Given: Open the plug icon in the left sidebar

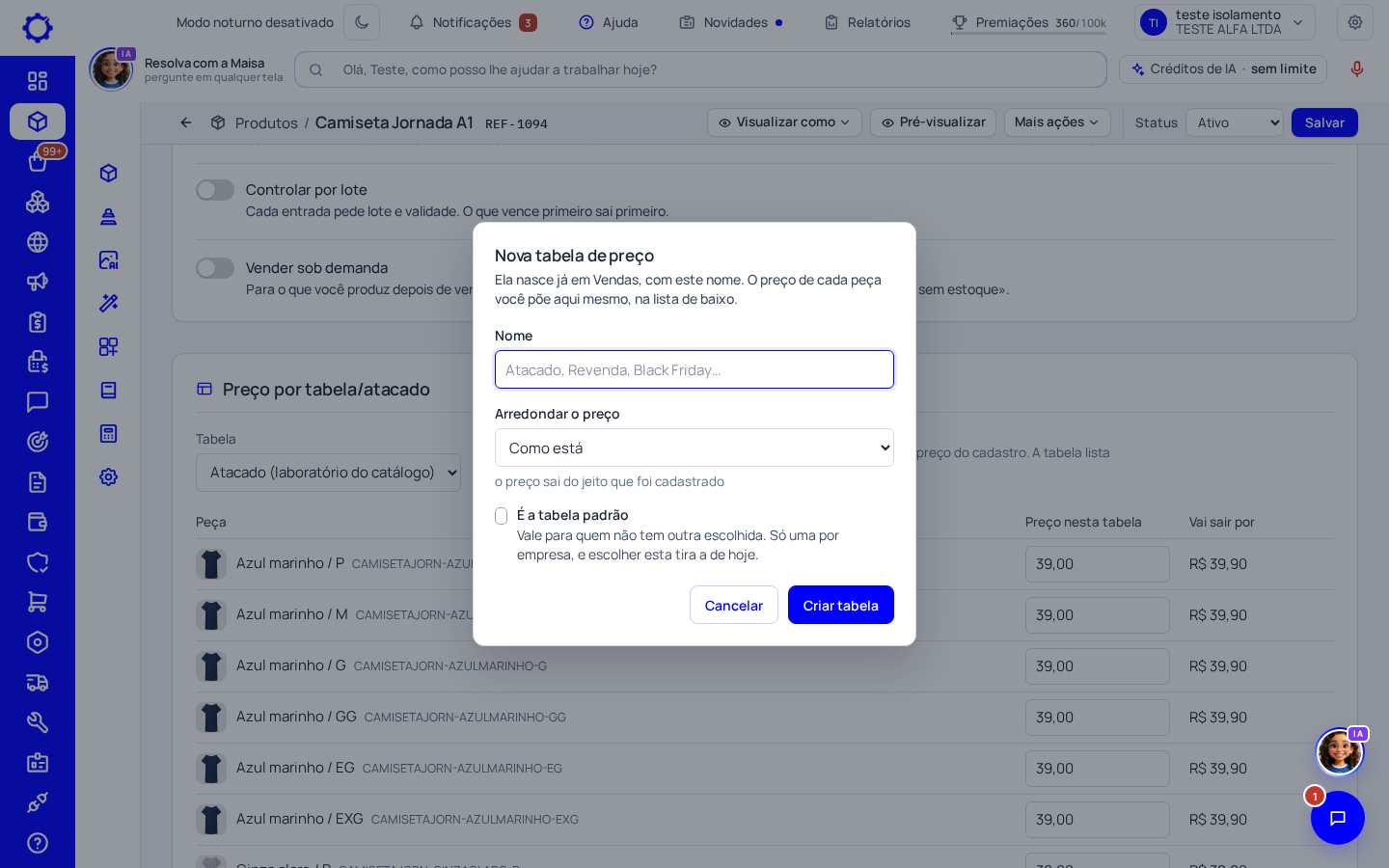Looking at the screenshot, I should [38, 802].
